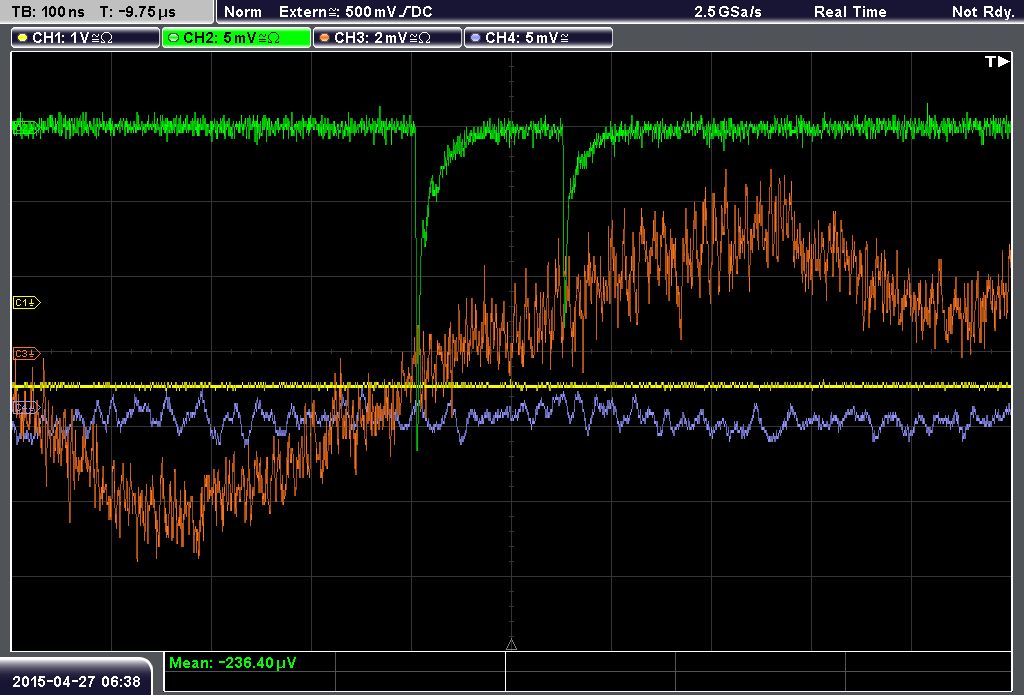This screenshot has height=695, width=1024.
Task: Click the '2.5 GSa/s' sample rate
Action: pyautogui.click(x=728, y=12)
